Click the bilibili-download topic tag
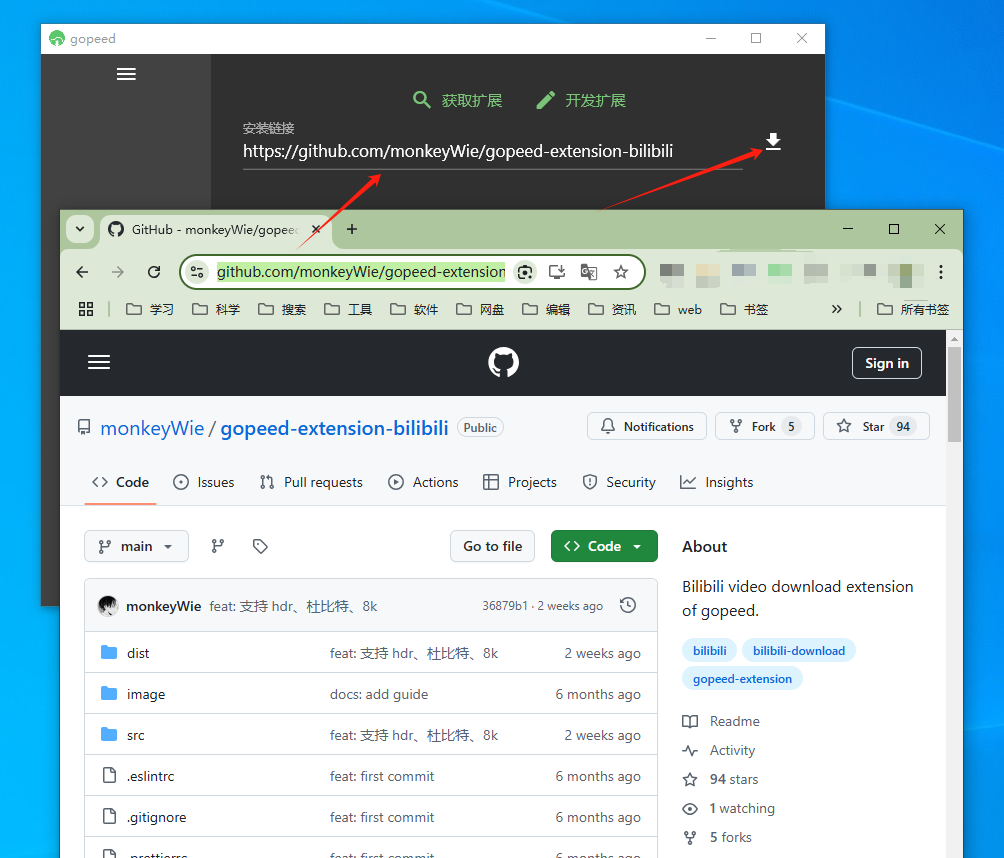 pyautogui.click(x=798, y=651)
